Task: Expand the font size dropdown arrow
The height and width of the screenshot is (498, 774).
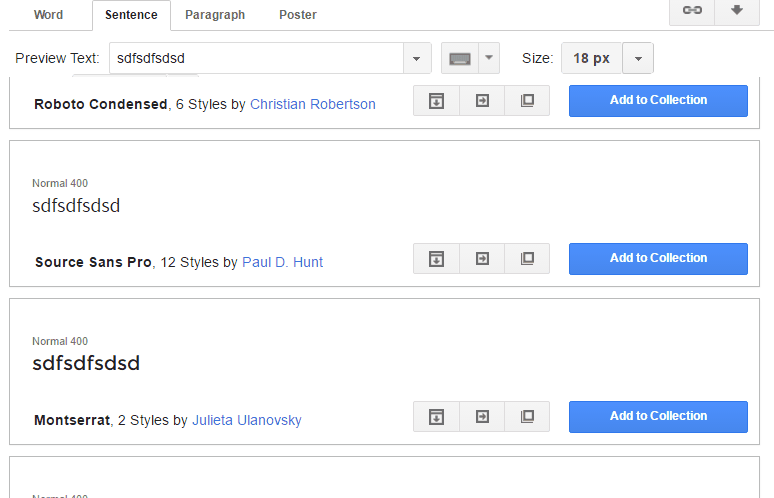Action: tap(638, 58)
